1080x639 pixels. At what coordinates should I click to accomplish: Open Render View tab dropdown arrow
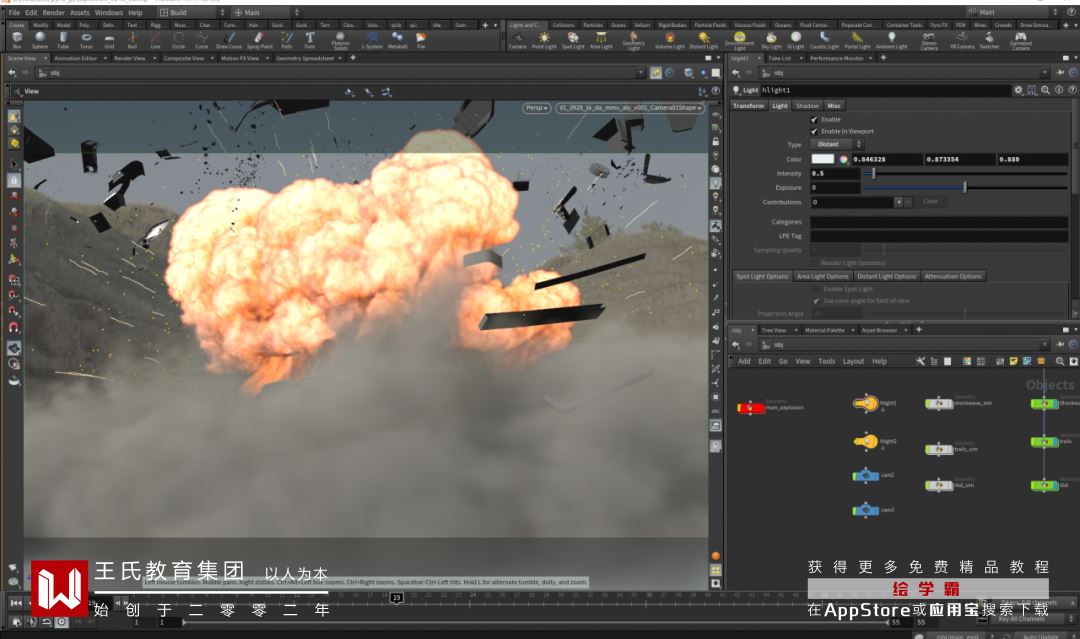coord(154,59)
